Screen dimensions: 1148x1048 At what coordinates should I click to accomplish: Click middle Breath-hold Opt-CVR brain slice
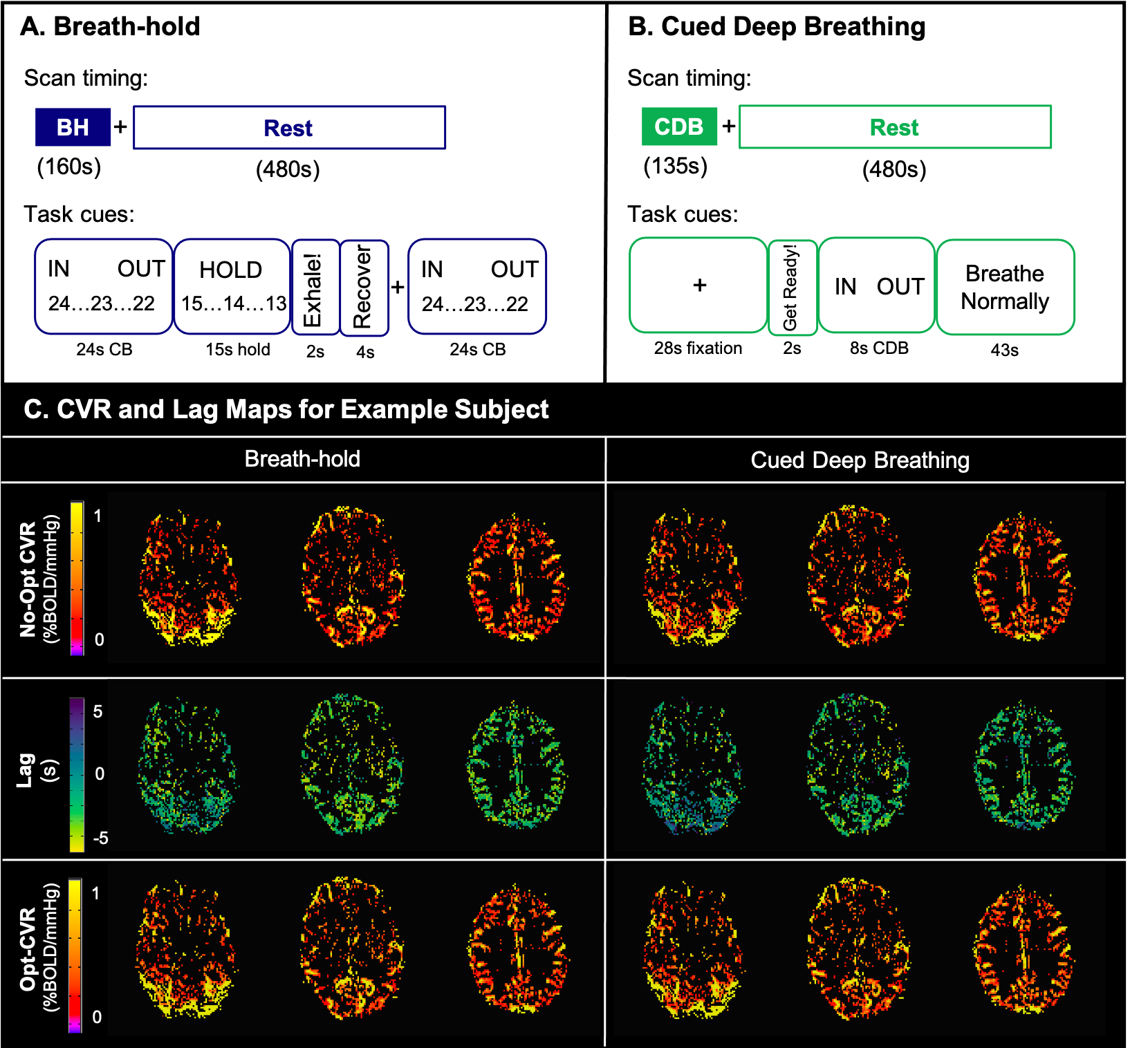click(x=353, y=948)
